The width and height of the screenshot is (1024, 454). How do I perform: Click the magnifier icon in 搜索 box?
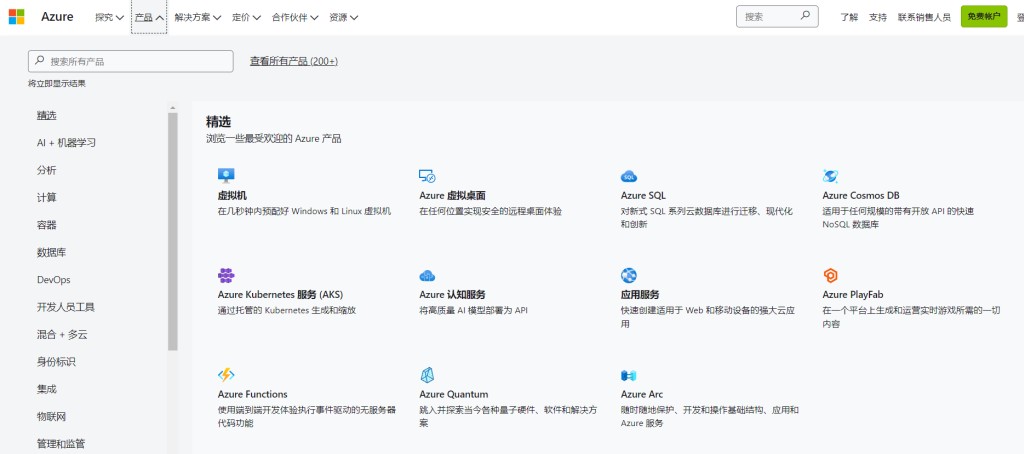[805, 16]
